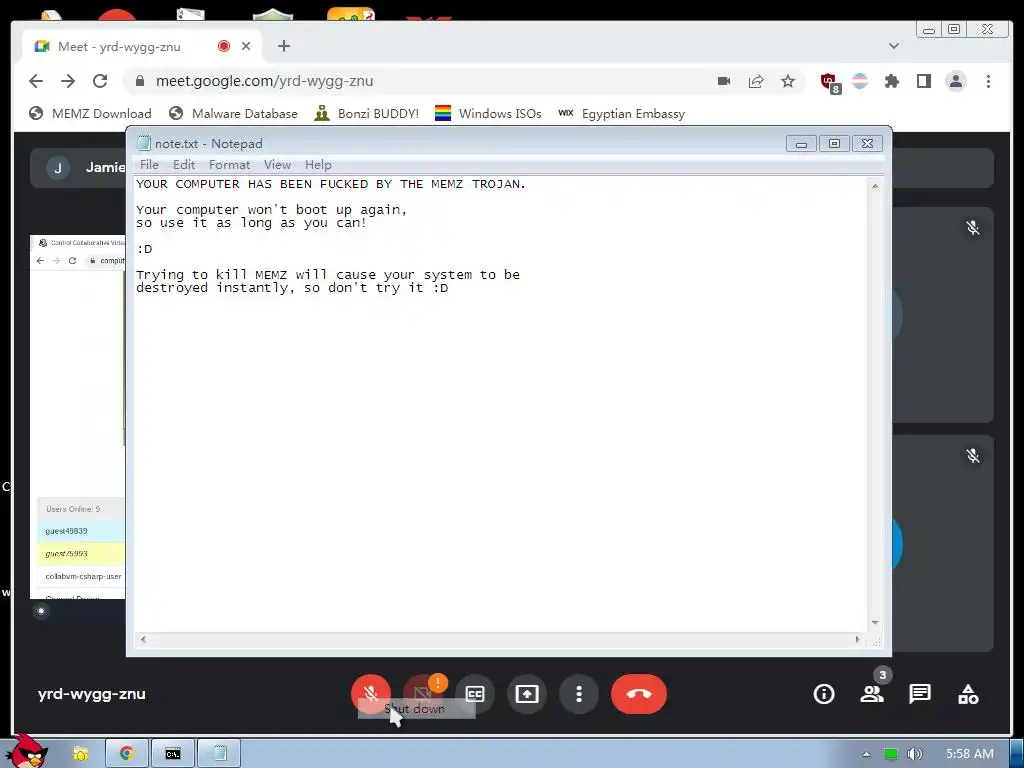Click the Angry Birds start button

26,751
